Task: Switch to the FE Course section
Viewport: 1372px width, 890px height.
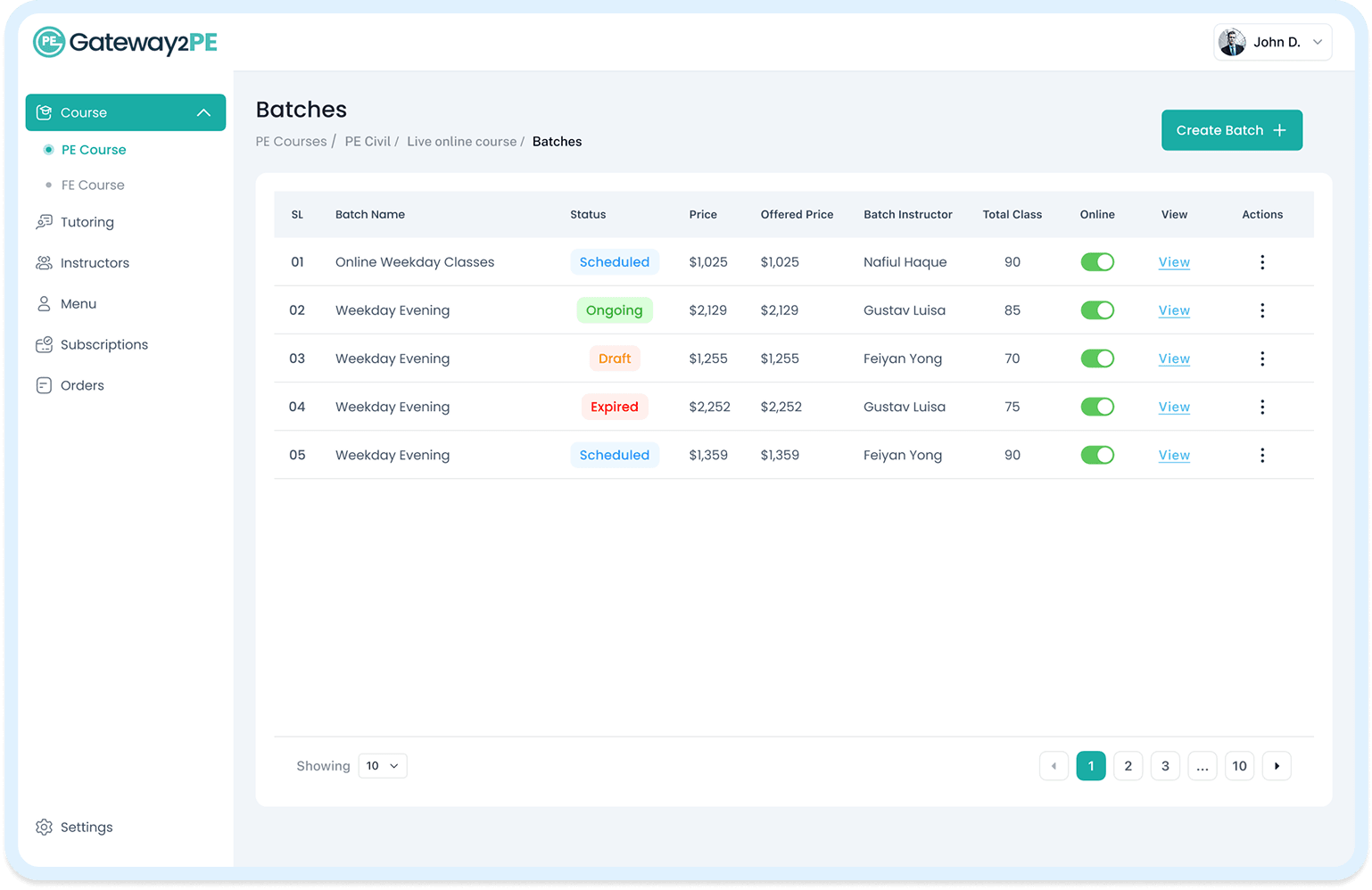Action: coord(93,185)
